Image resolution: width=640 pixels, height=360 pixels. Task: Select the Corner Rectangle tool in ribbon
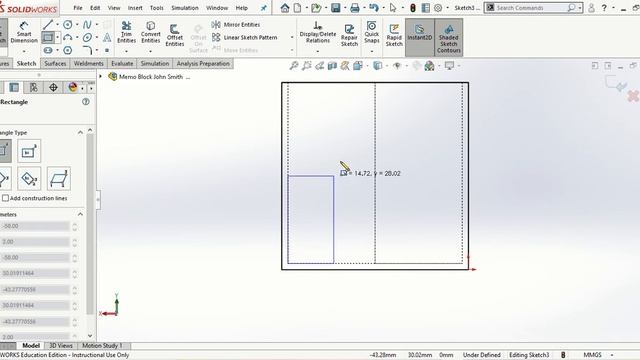tap(48, 38)
